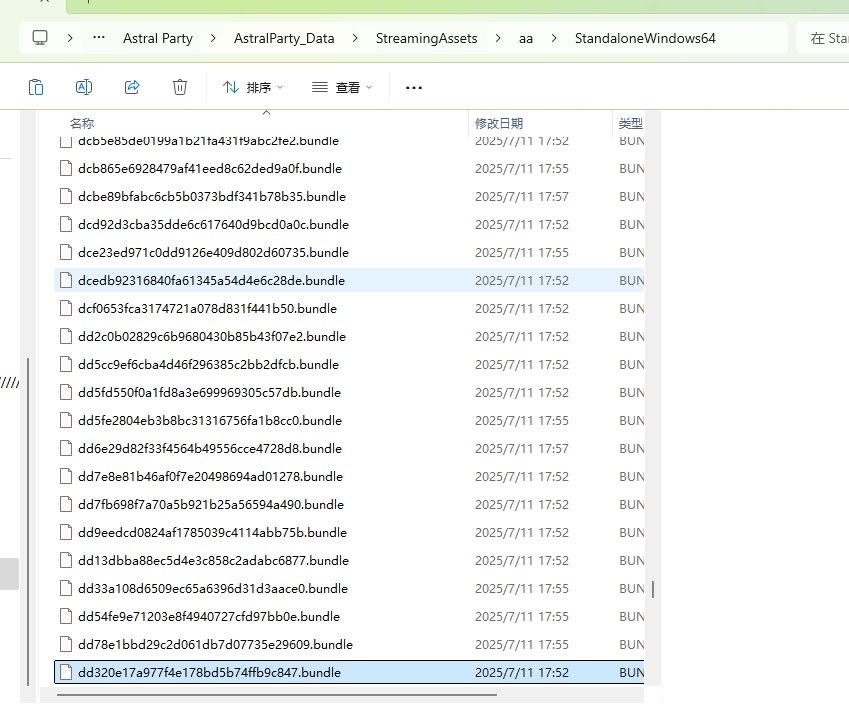Click the Delete trash can icon
This screenshot has height=707, width=849.
pyautogui.click(x=180, y=87)
